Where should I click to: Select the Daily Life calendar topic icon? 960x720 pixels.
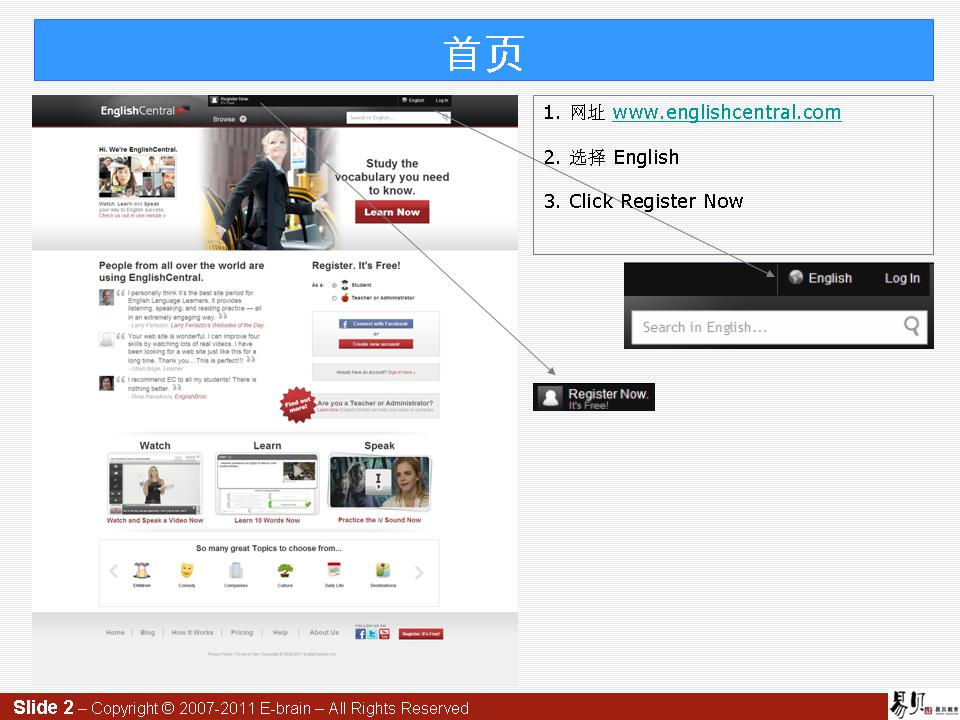click(334, 569)
